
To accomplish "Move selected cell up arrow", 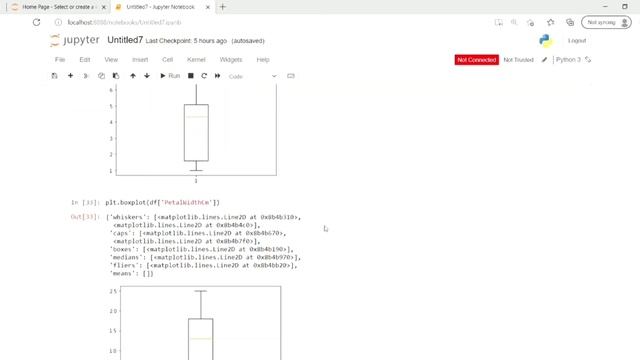I will coord(133,76).
